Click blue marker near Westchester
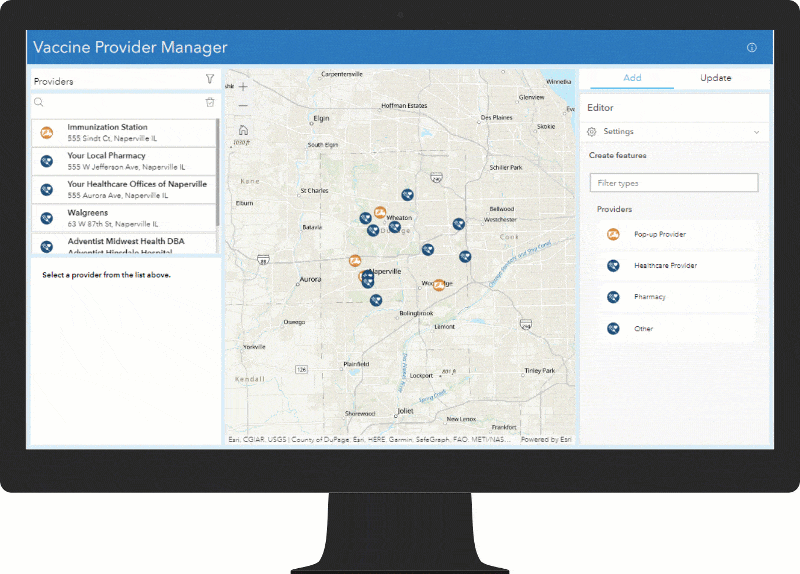The width and height of the screenshot is (800, 574). 459,223
